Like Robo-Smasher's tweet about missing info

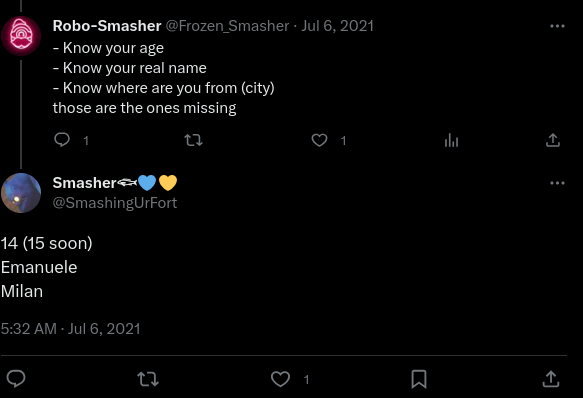(x=319, y=140)
